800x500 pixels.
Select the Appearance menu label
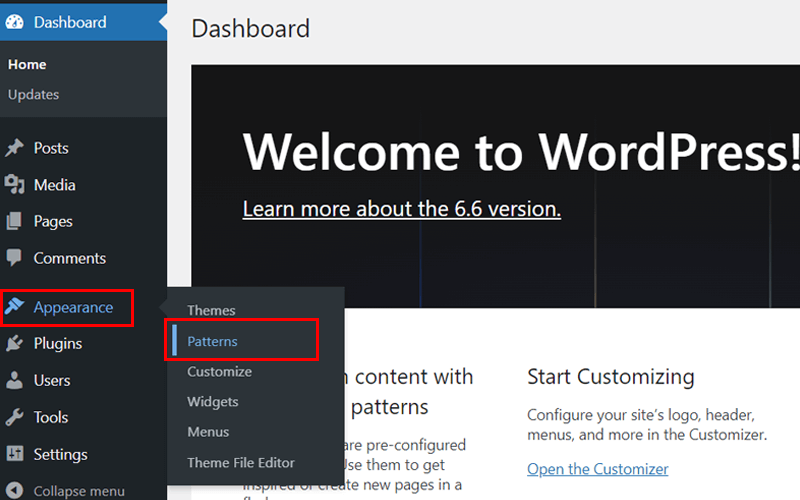(73, 307)
